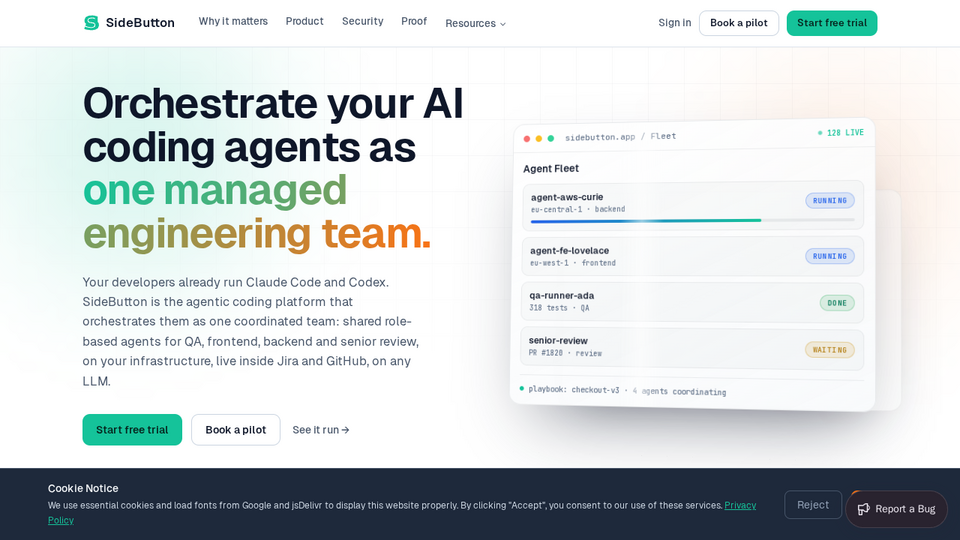The height and width of the screenshot is (540, 960).
Task: Click the Cookie Notice heading
Action: pos(83,489)
